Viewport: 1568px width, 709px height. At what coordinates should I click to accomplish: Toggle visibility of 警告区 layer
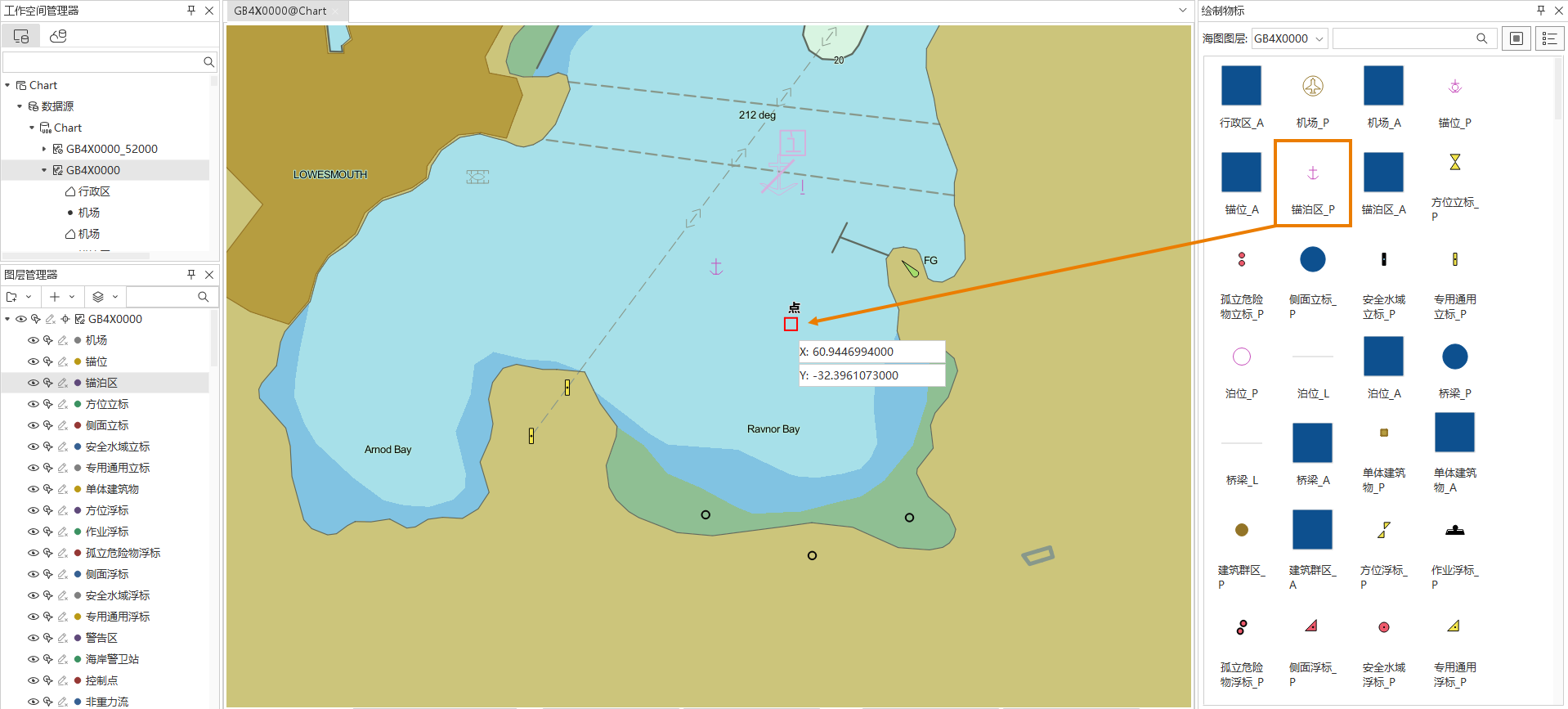(x=34, y=638)
